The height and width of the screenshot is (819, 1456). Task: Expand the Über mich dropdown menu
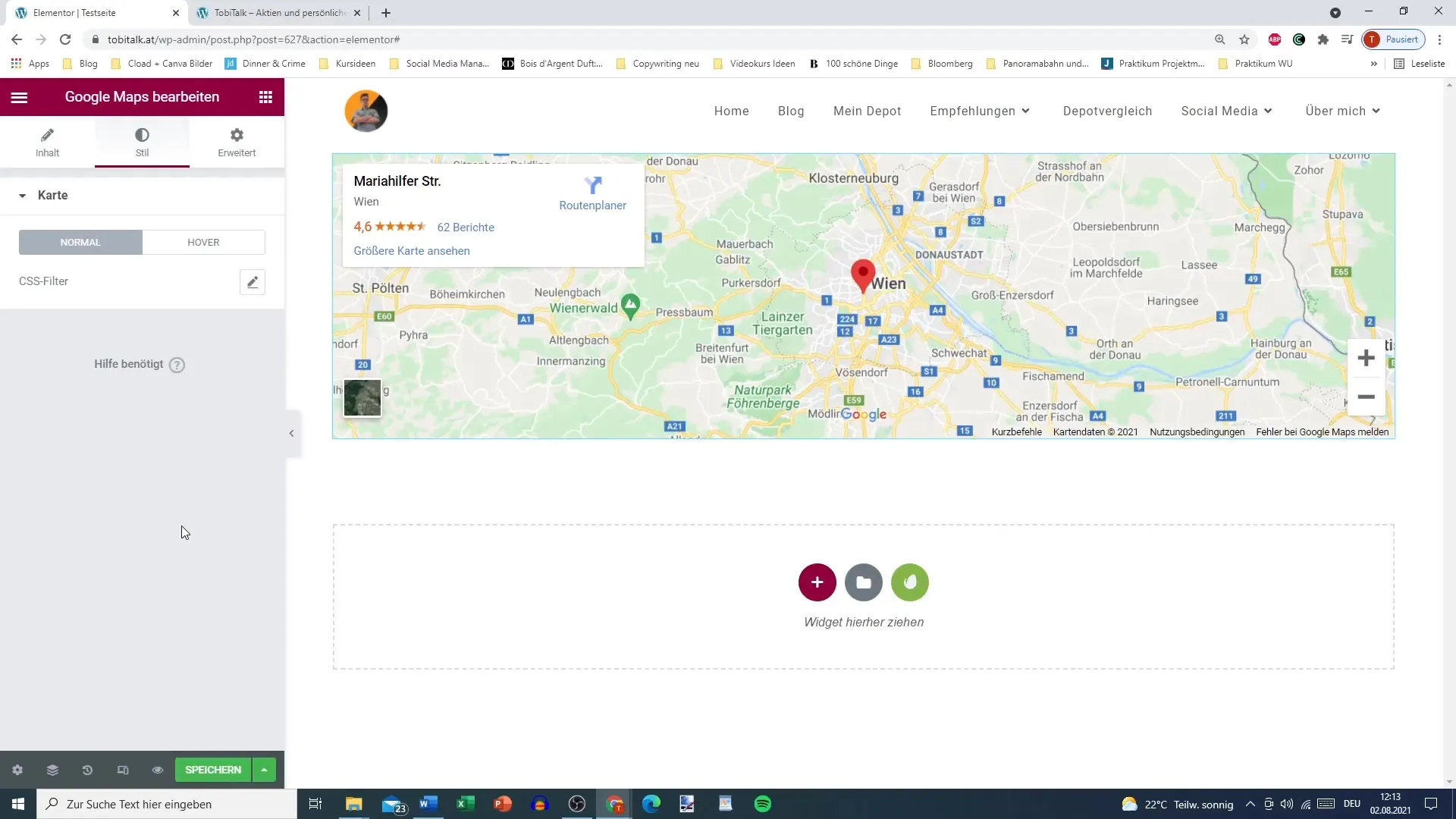(1342, 111)
